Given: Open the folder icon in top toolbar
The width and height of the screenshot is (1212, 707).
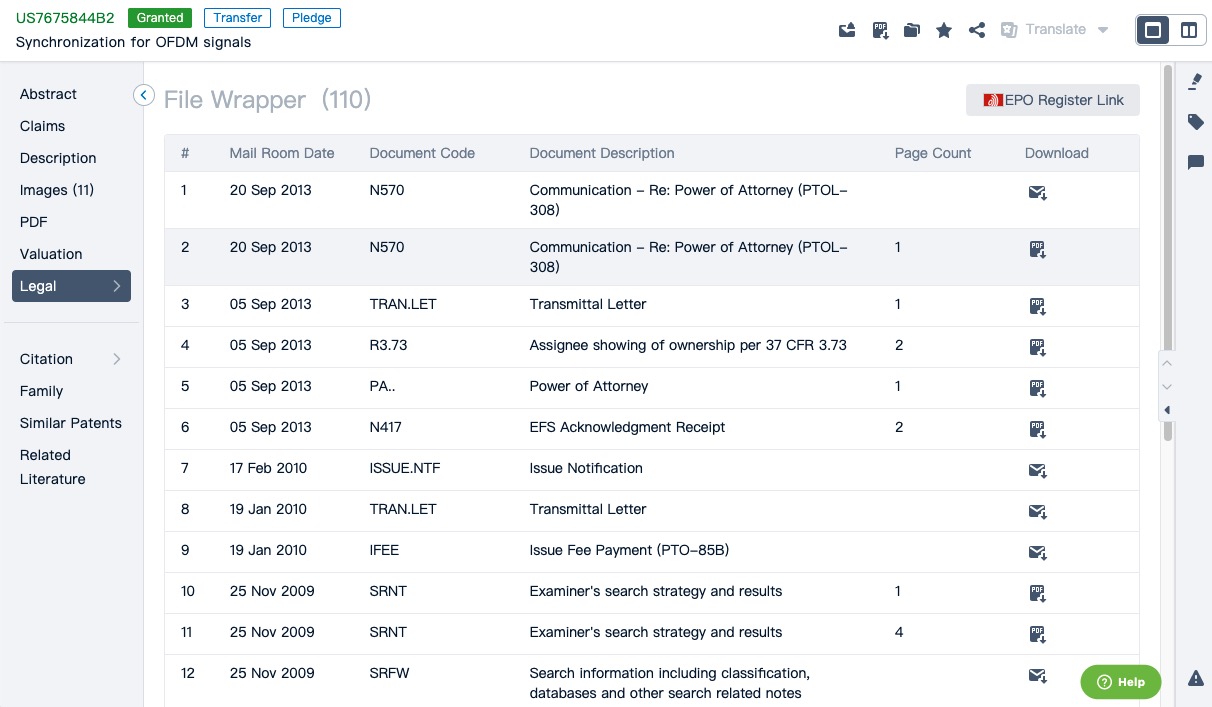Looking at the screenshot, I should [911, 30].
